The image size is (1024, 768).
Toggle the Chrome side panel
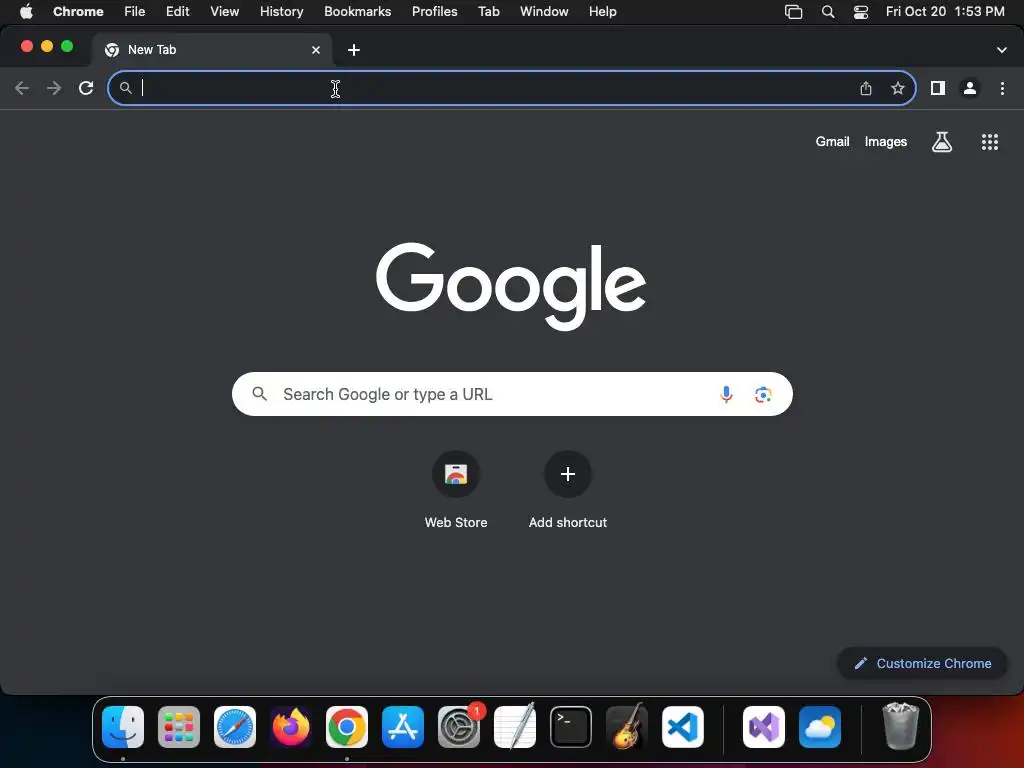[938, 88]
